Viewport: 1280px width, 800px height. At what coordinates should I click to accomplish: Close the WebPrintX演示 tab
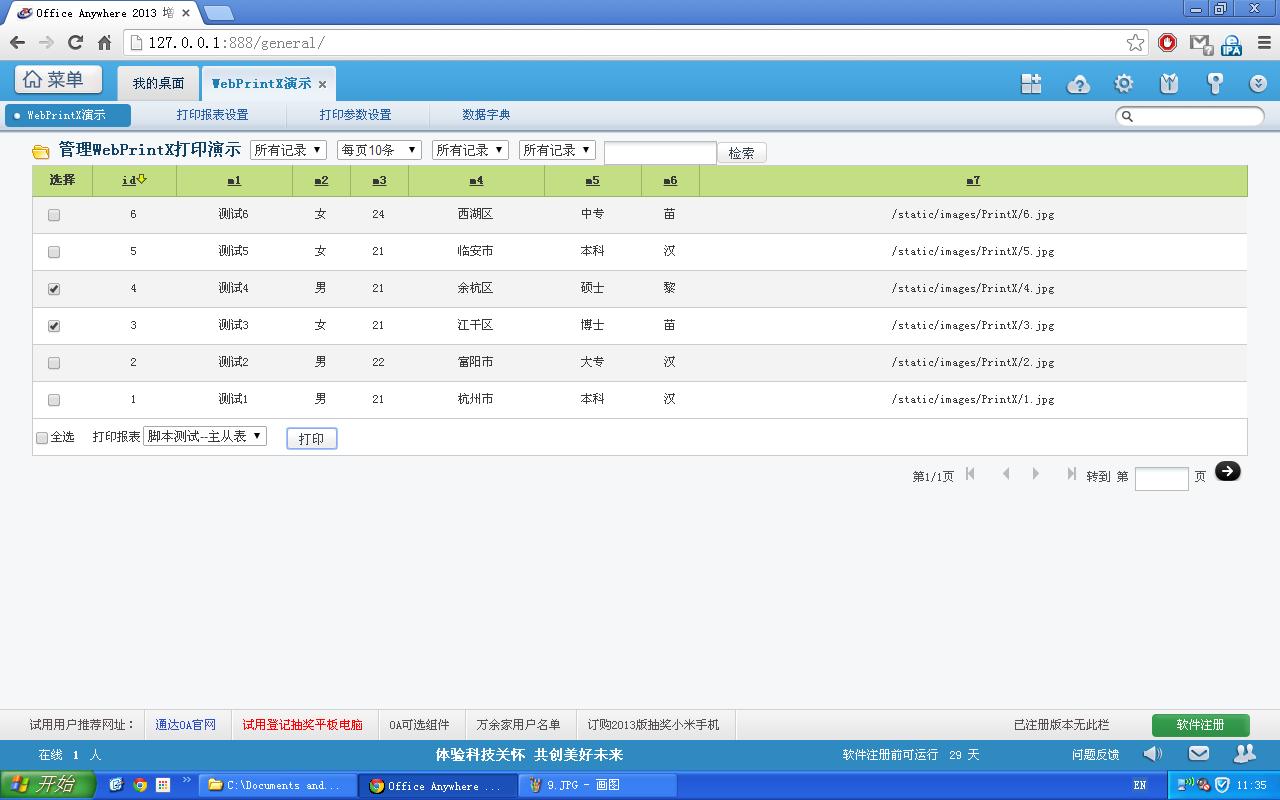point(322,84)
